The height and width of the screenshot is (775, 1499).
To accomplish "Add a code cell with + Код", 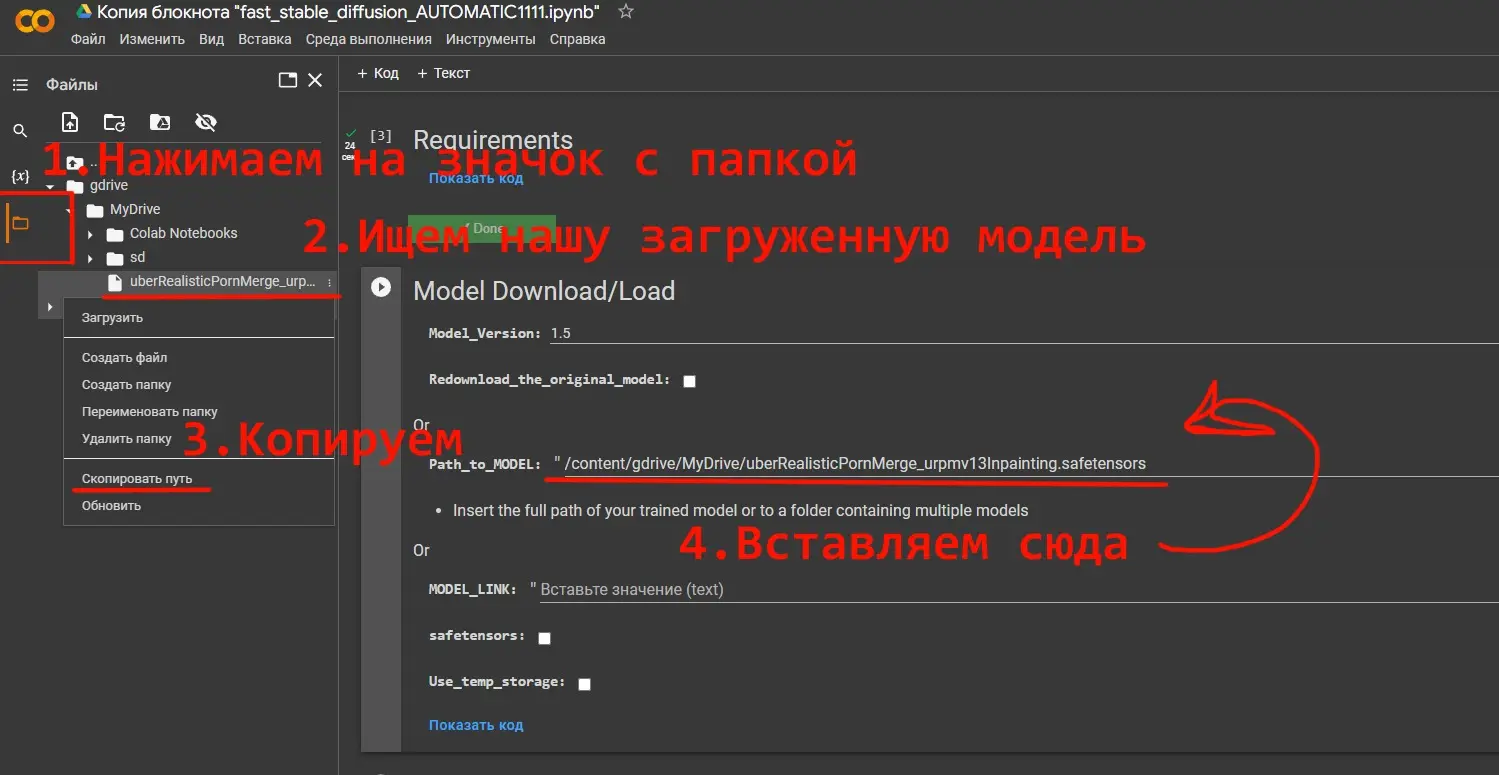I will pos(378,73).
